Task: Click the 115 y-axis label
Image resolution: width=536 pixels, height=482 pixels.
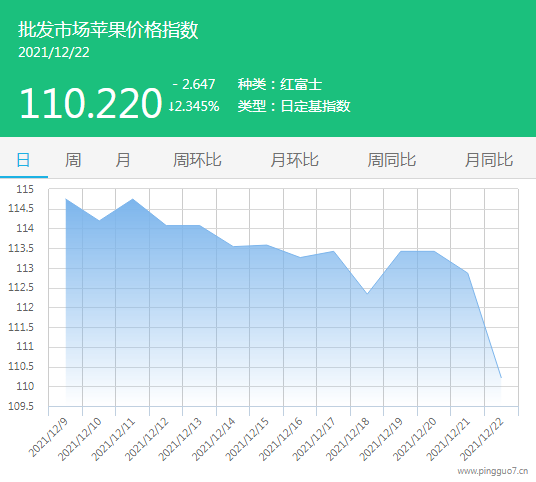Action: (x=25, y=189)
